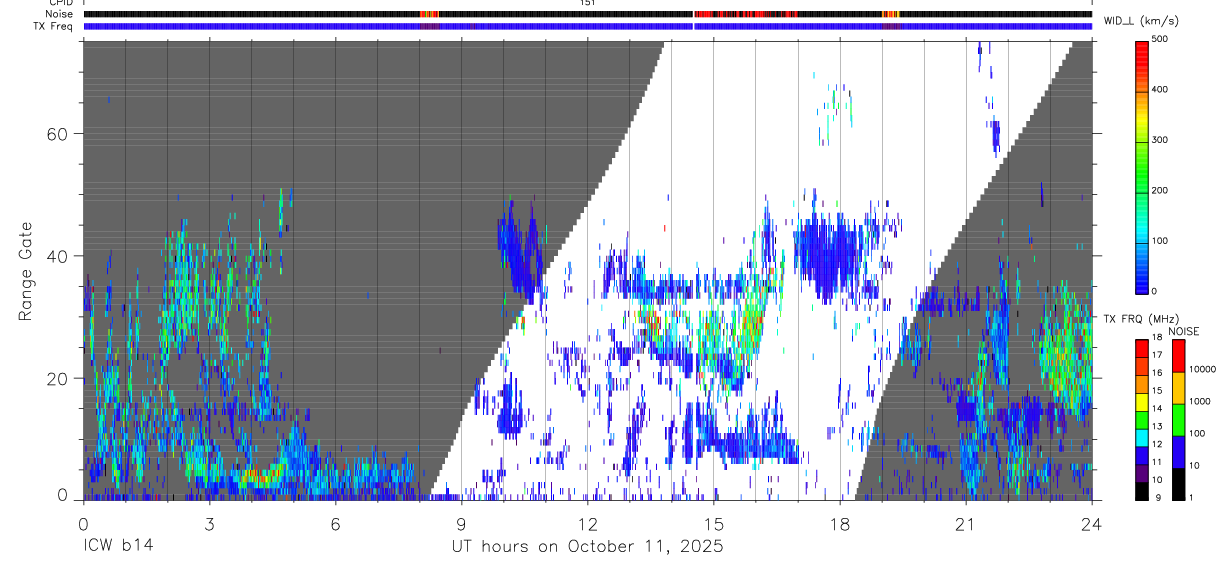The height and width of the screenshot is (567, 1228).
Task: Click red 17–18 MHz swatch in TX FRQ legend
Action: (1142, 347)
